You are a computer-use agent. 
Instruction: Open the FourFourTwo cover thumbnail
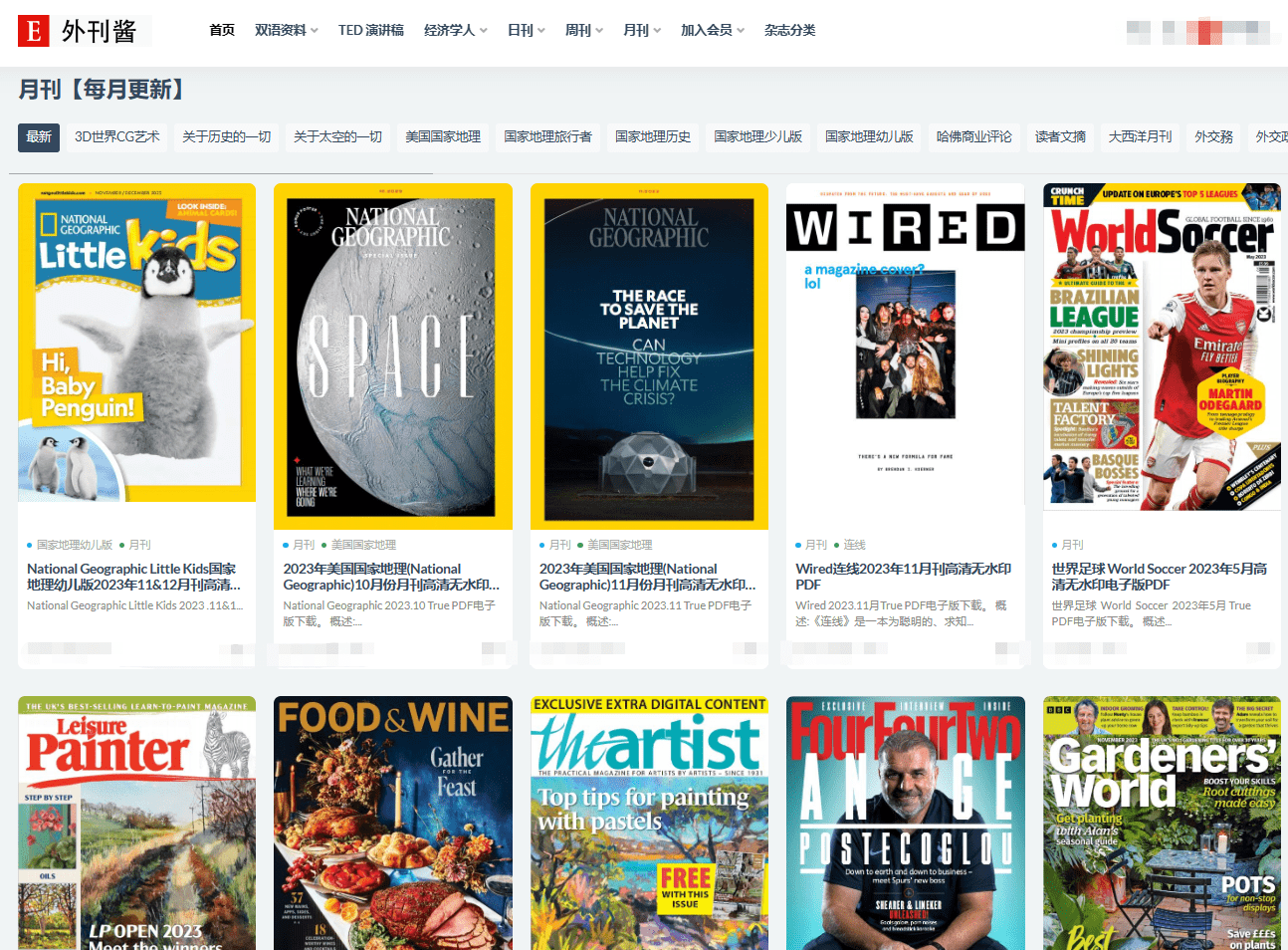coord(906,823)
